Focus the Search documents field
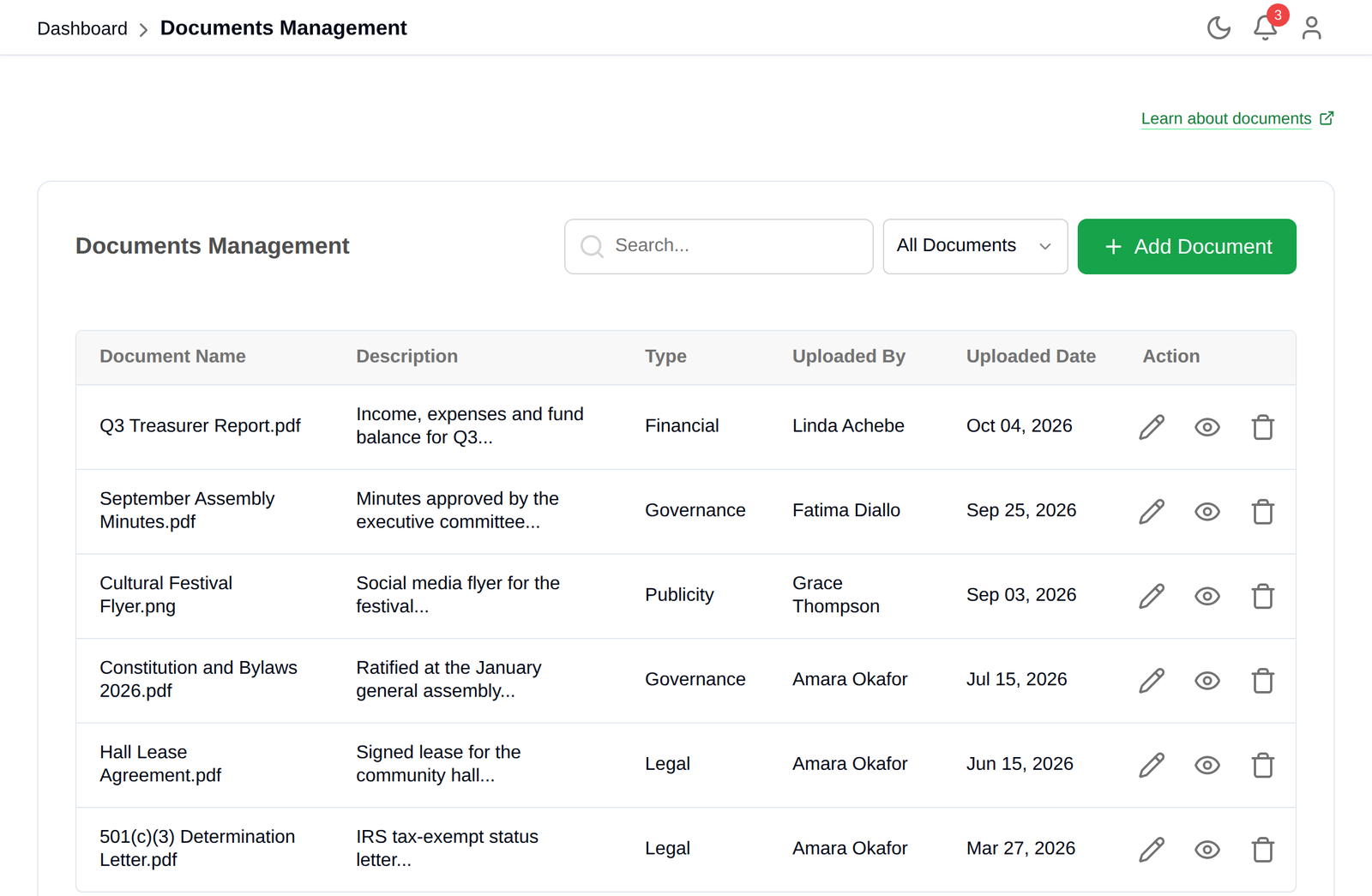The height and width of the screenshot is (896, 1372). point(719,246)
